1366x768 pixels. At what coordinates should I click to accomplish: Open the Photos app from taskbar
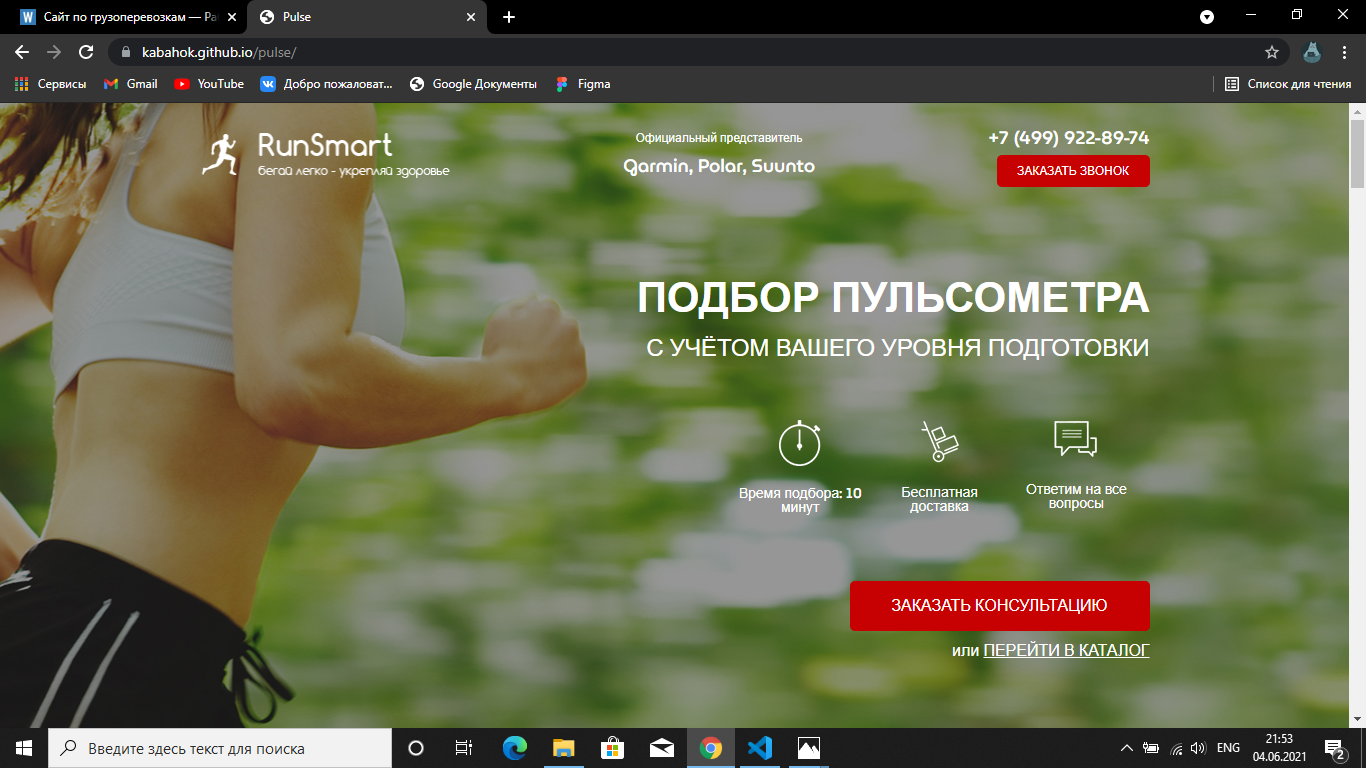tap(809, 748)
